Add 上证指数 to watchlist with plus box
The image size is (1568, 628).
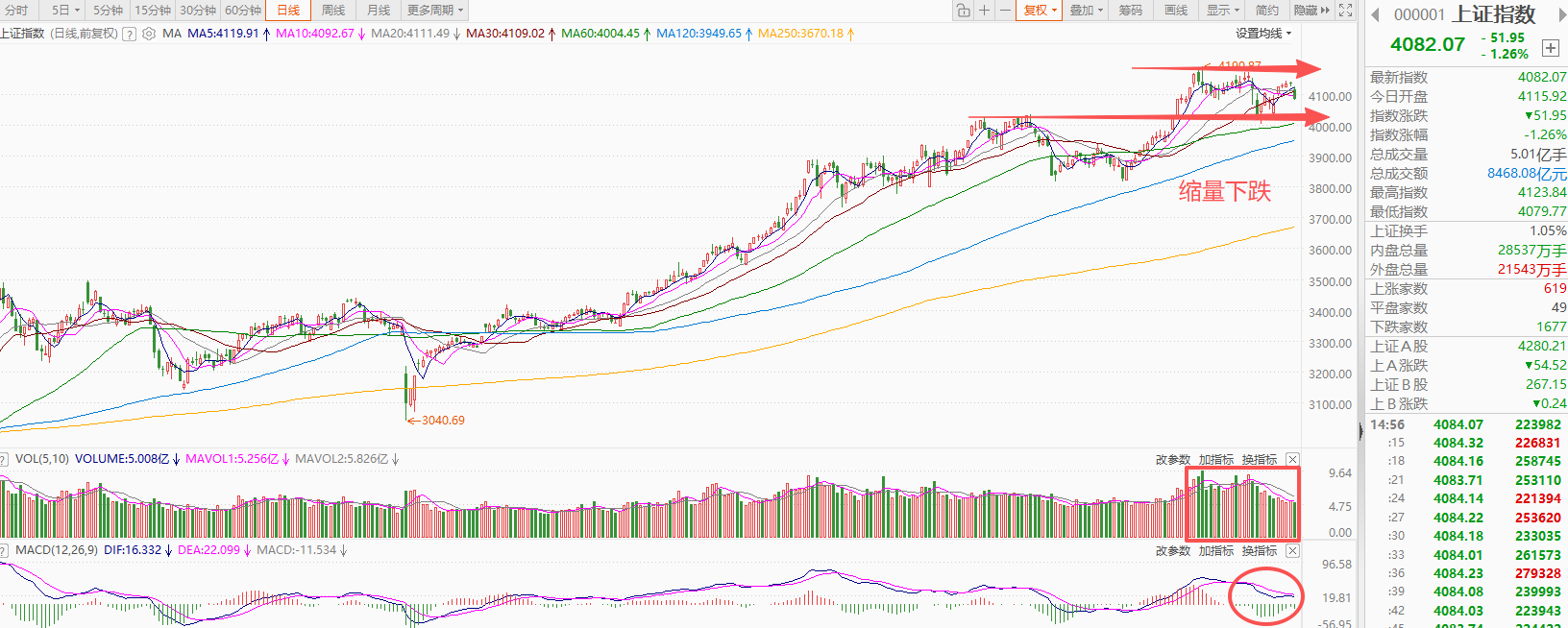(x=1550, y=47)
